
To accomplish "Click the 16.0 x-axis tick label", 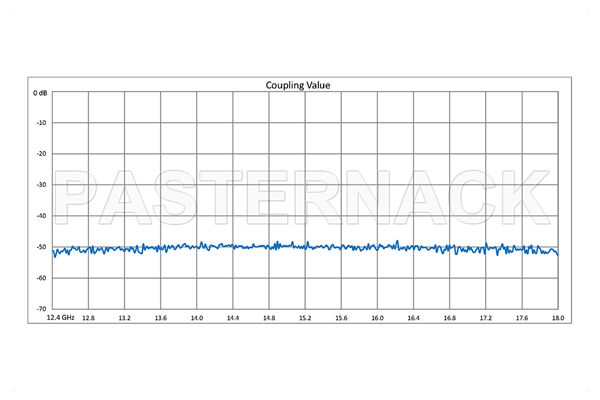I will [377, 318].
